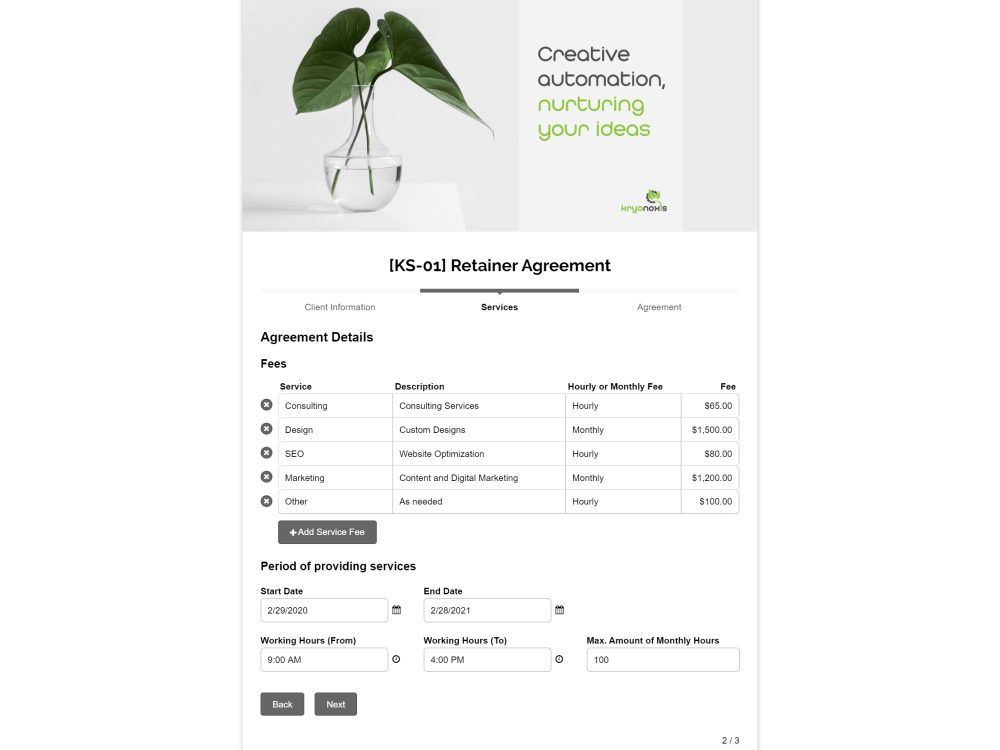
Task: Click the Working Hours (To) 4:00 PM field
Action: coord(487,659)
